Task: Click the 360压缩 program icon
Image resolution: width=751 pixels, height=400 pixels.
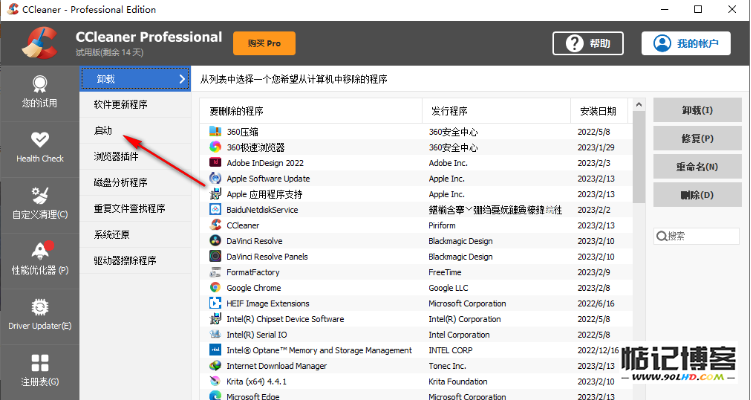Action: pos(215,131)
